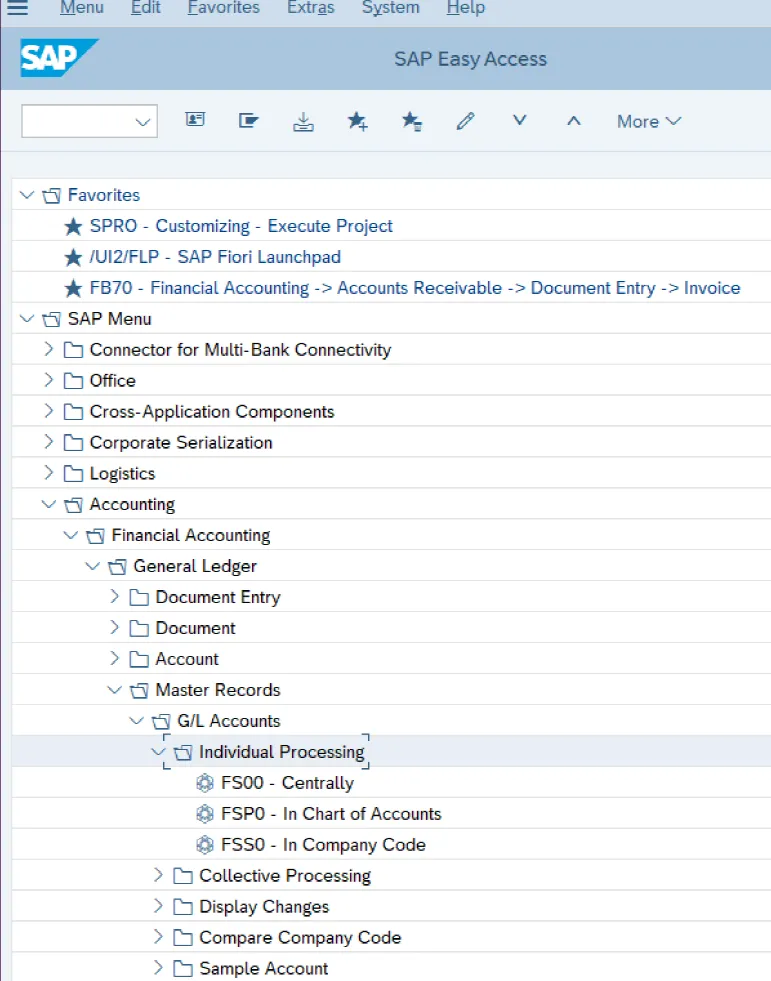Select the Corporate Serialization tree label
Viewport: 771px width, 981px height.
181,442
